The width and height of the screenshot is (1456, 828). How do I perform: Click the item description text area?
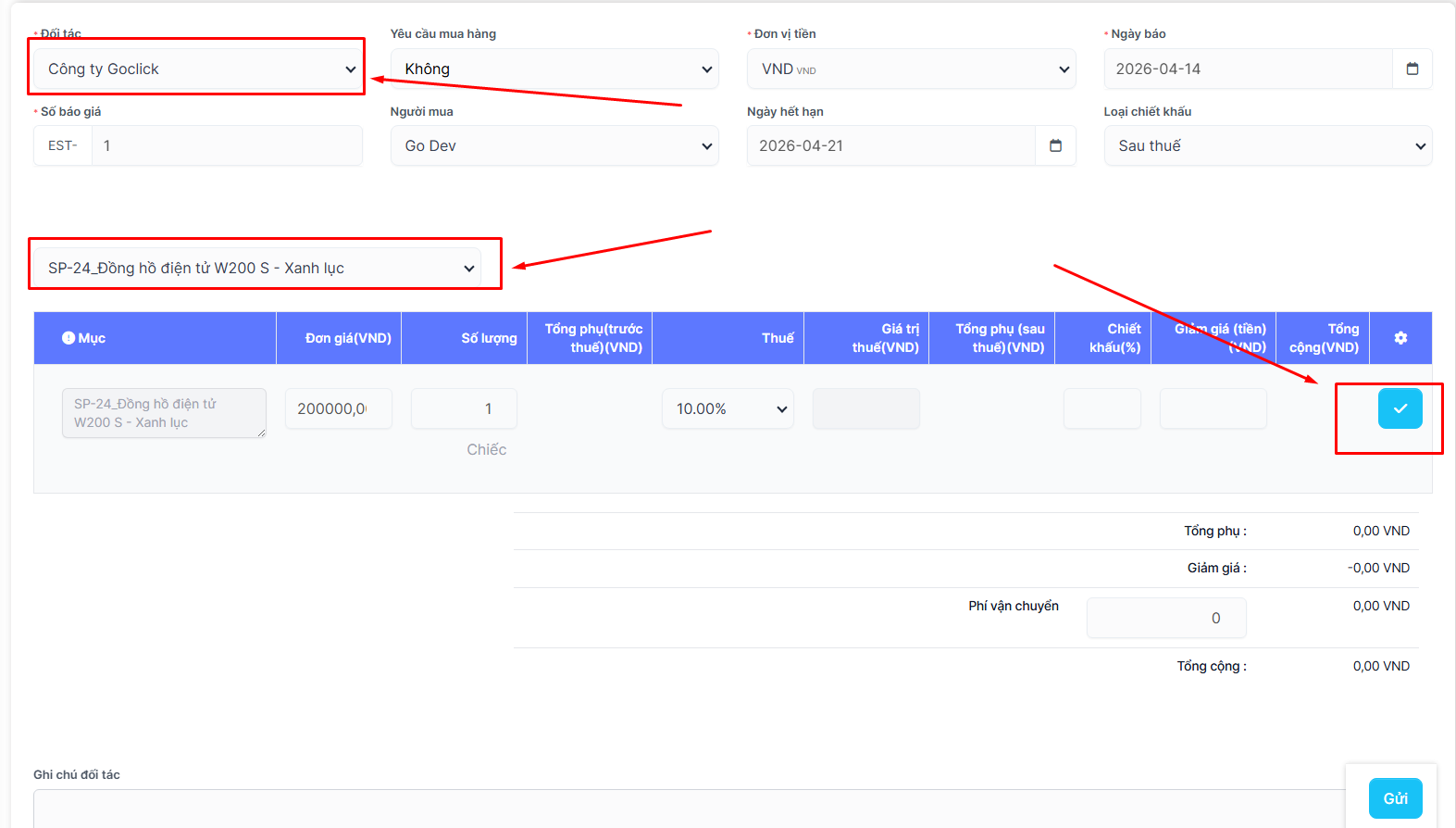point(164,413)
